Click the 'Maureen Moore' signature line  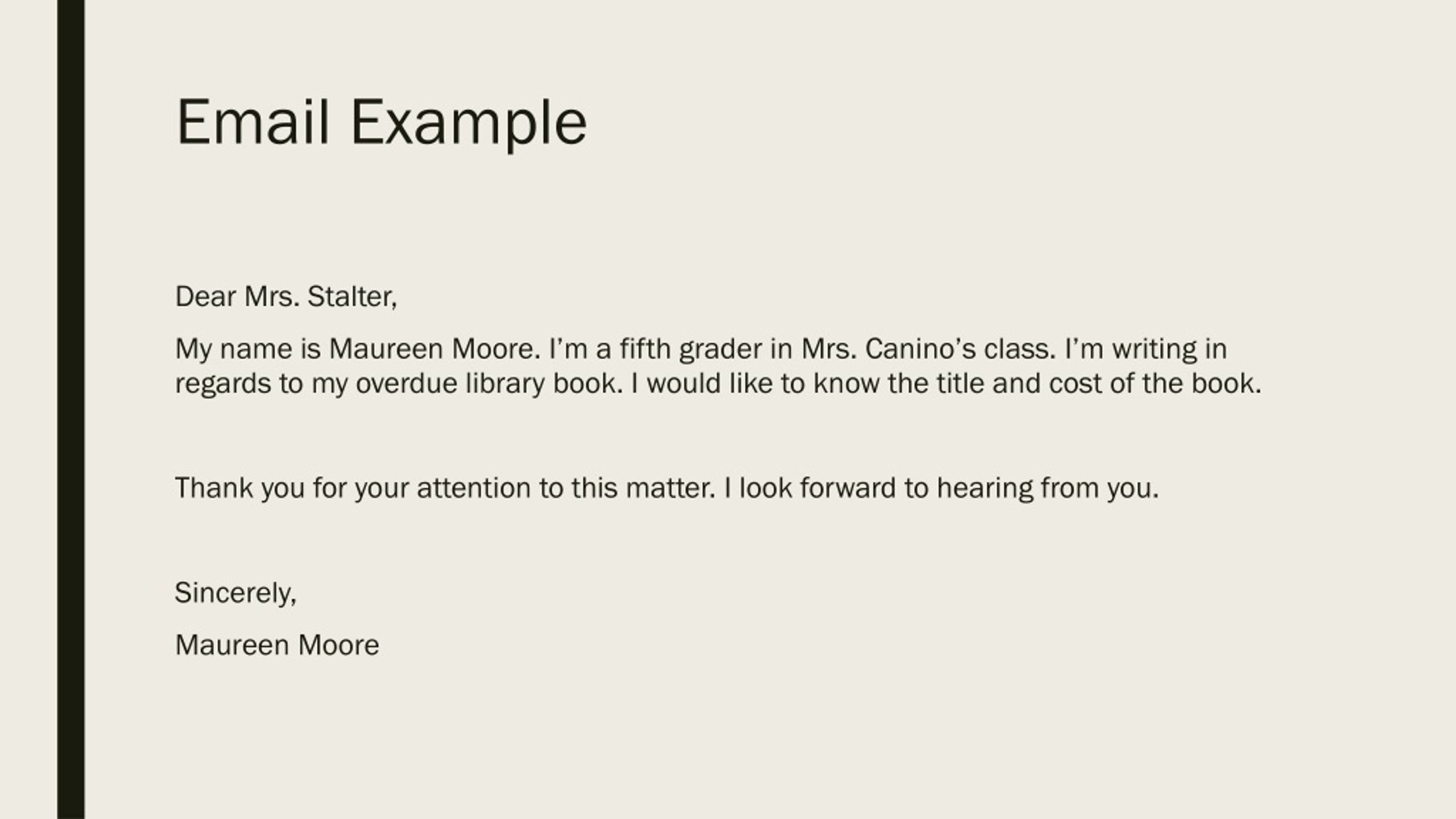(277, 645)
